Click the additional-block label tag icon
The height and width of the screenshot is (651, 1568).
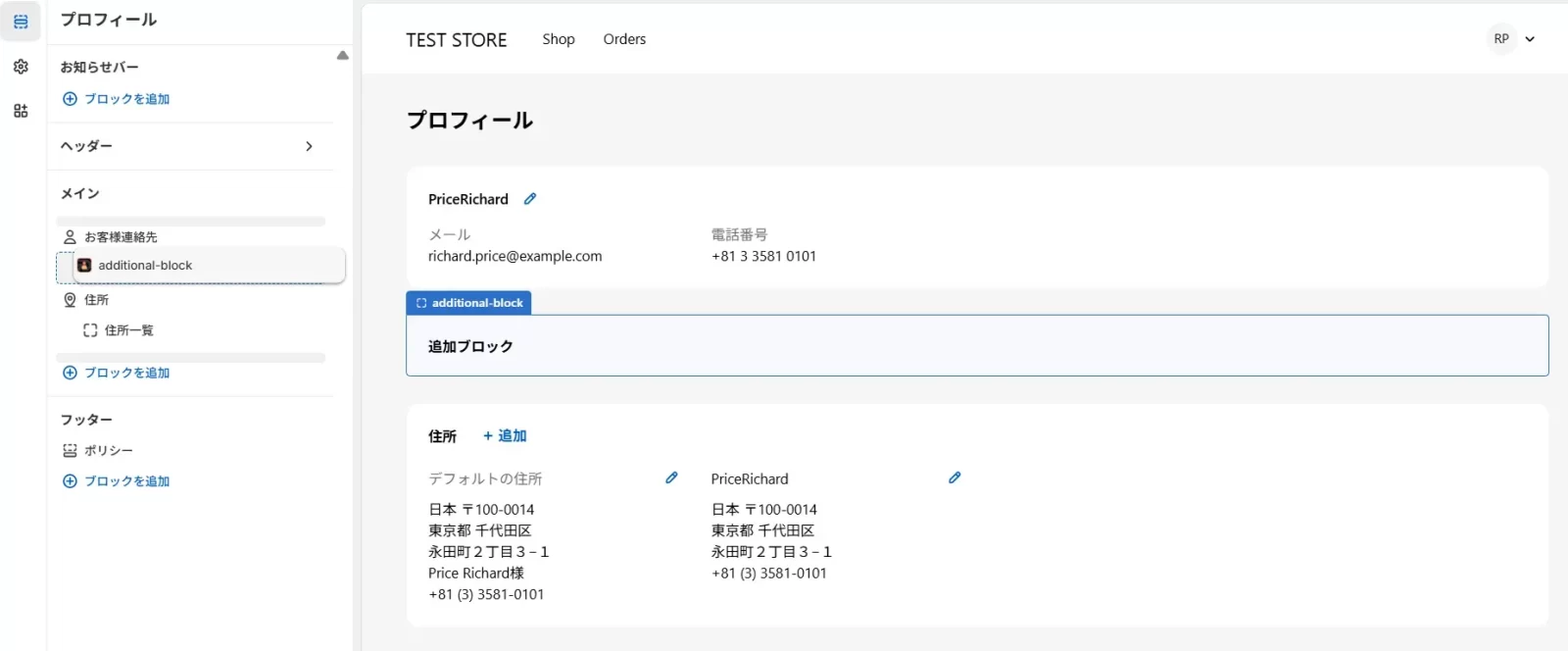(x=421, y=303)
